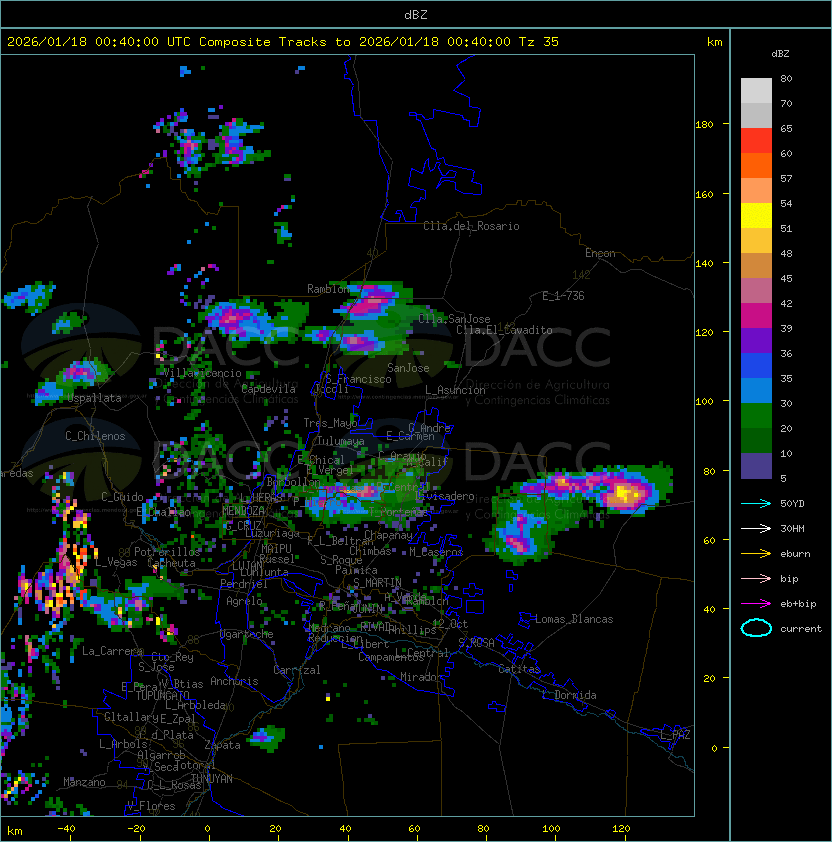Click the '50YD' legend label

(x=792, y=503)
